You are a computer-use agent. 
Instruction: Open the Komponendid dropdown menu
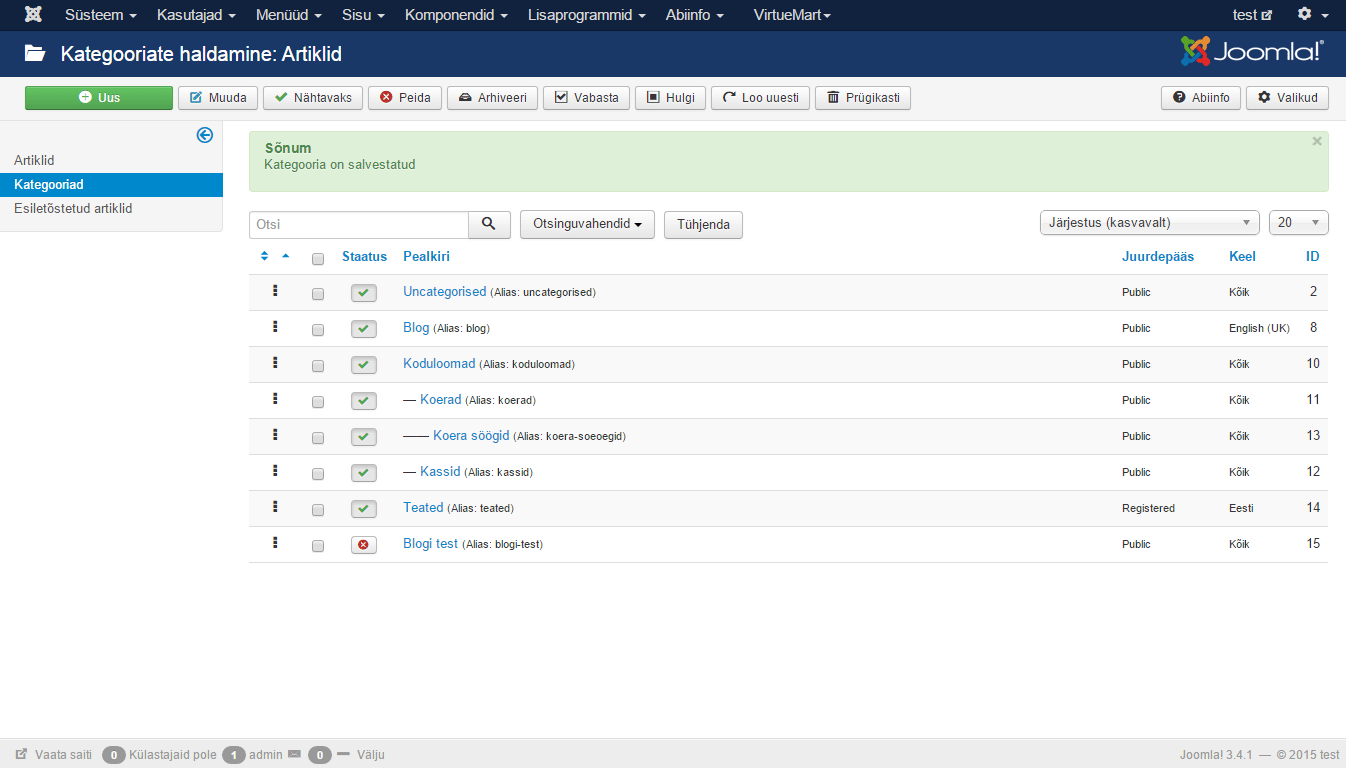456,15
